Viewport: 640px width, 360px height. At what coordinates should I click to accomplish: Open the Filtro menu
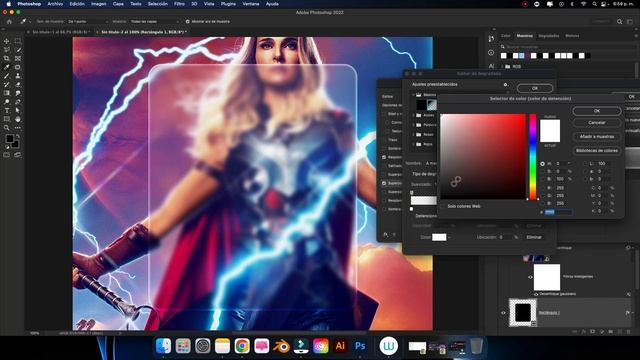click(179, 4)
